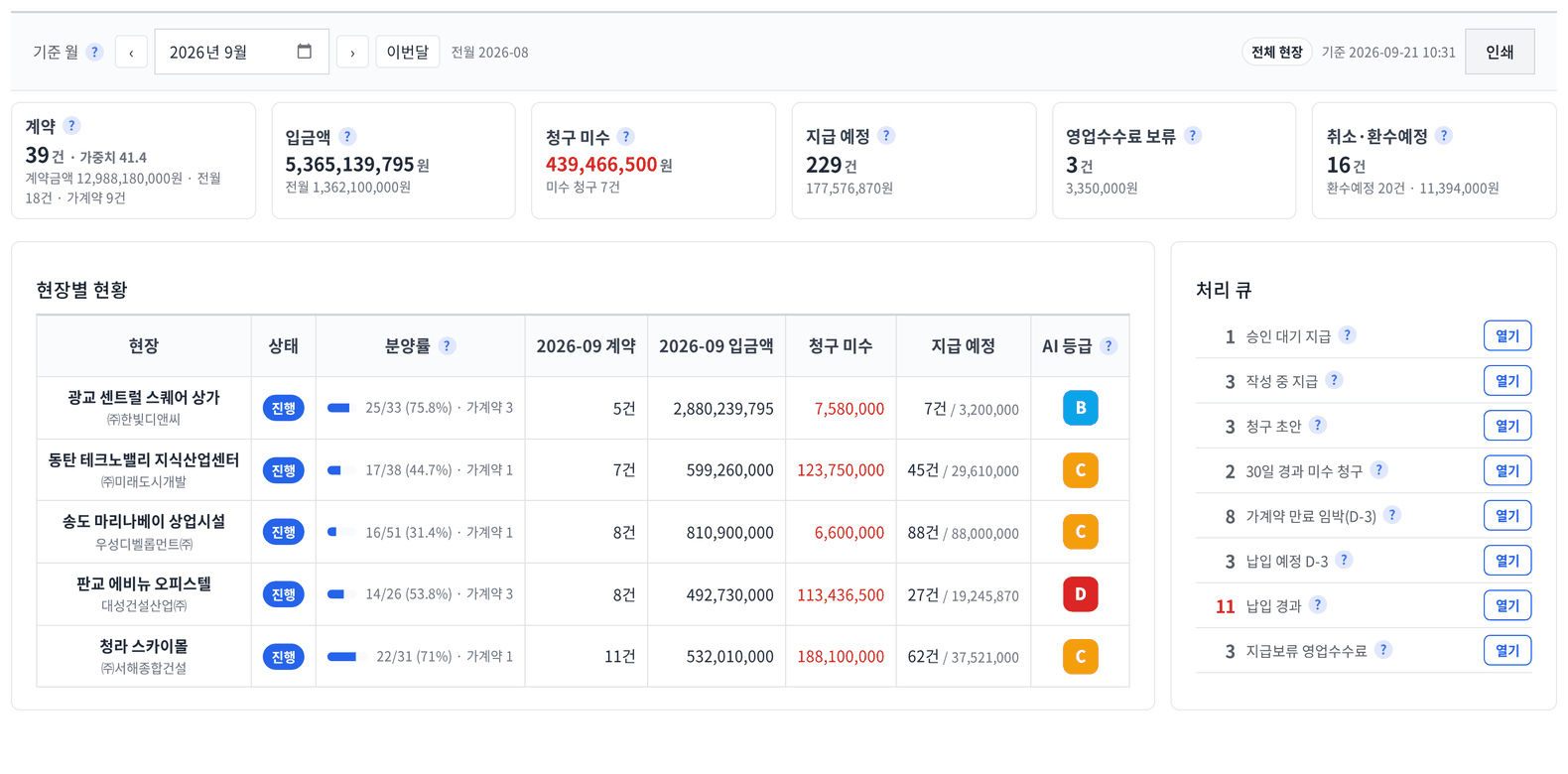Click the 전체 현장 filter chip

1276,52
